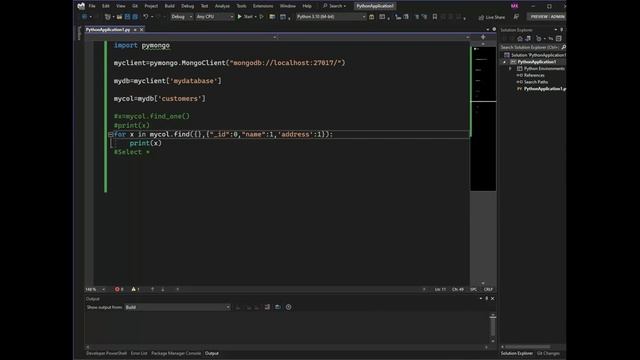Open the Extensions menu

tap(263, 6)
